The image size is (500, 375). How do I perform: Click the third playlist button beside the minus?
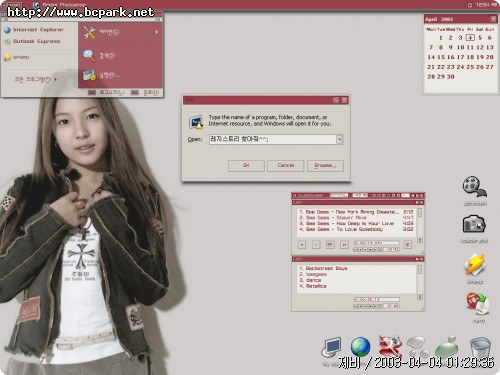pyautogui.click(x=330, y=245)
